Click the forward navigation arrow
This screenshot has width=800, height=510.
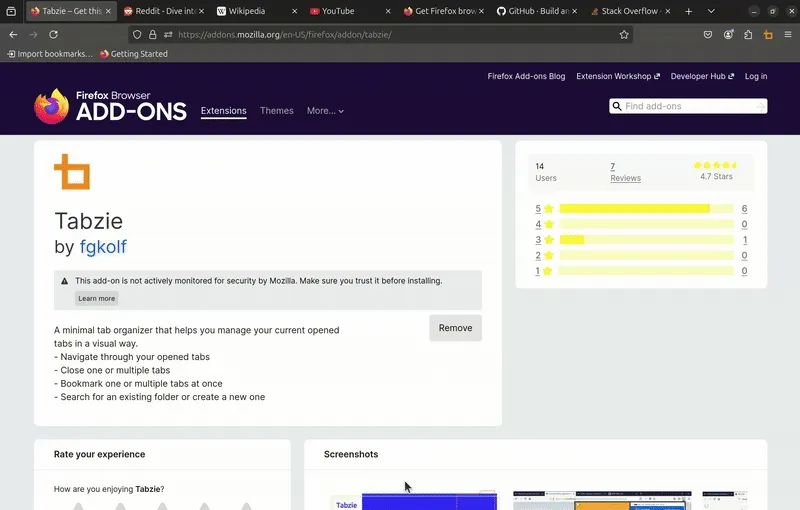point(33,35)
